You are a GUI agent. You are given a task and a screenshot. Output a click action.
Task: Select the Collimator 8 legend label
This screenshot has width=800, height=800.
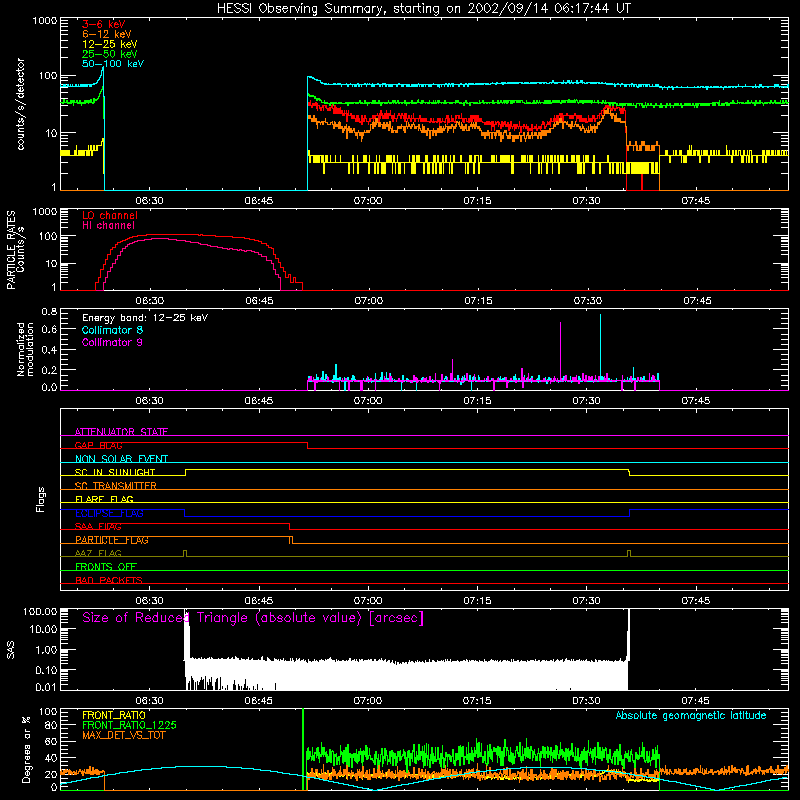point(112,330)
